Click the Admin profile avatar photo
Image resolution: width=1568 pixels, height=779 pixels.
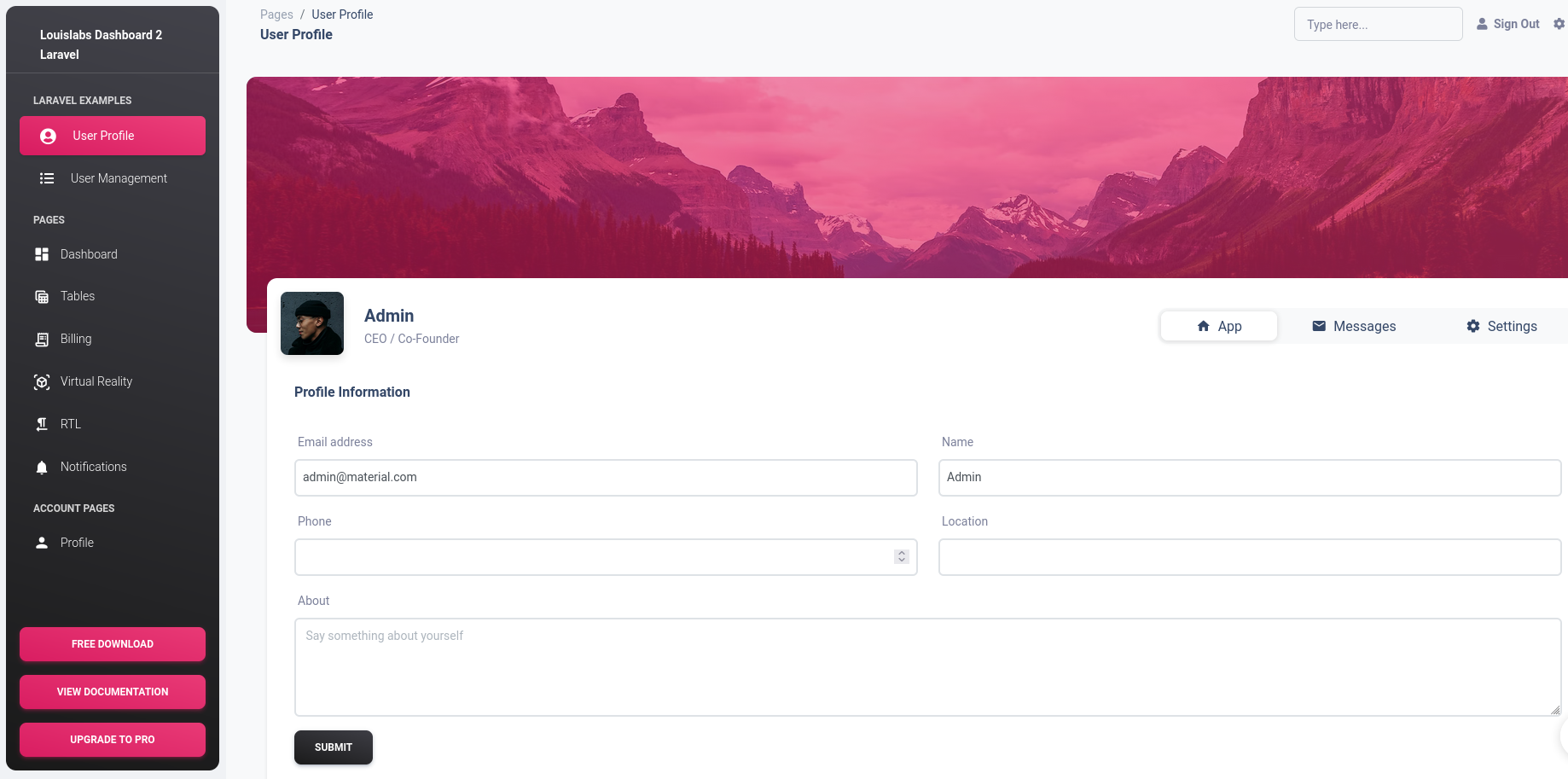(x=312, y=323)
